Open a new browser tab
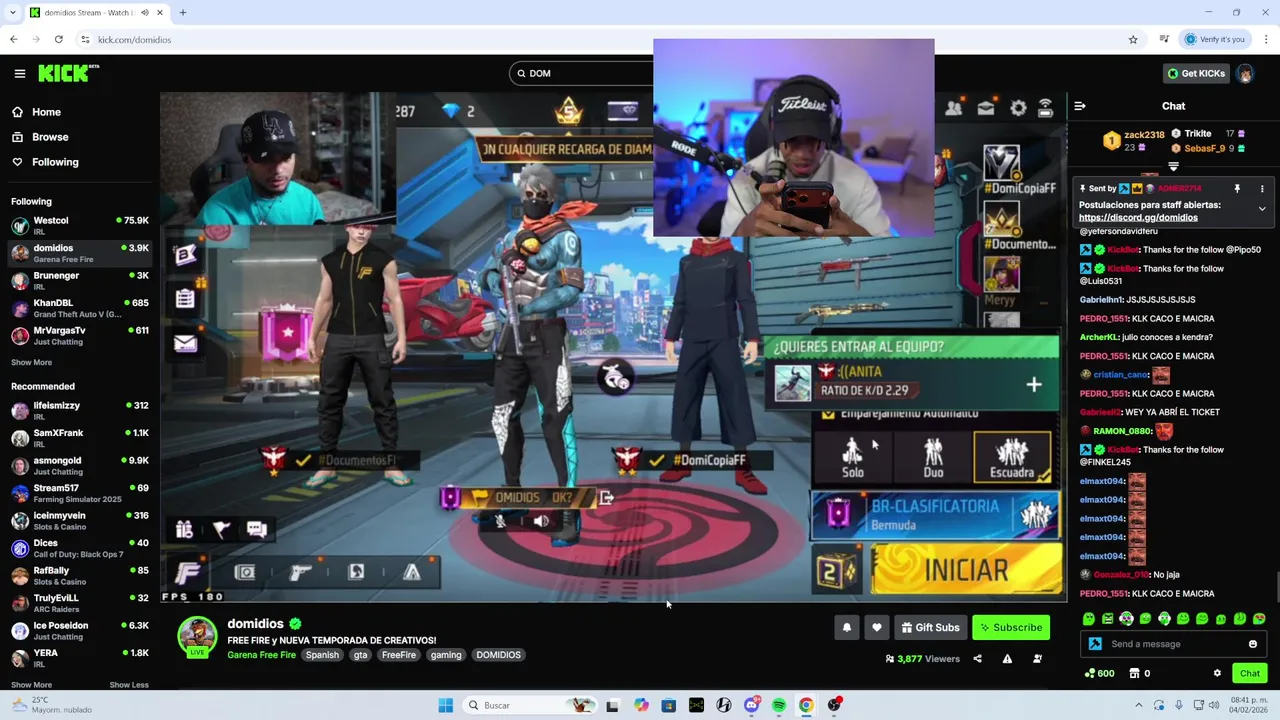The image size is (1280, 720). (183, 12)
